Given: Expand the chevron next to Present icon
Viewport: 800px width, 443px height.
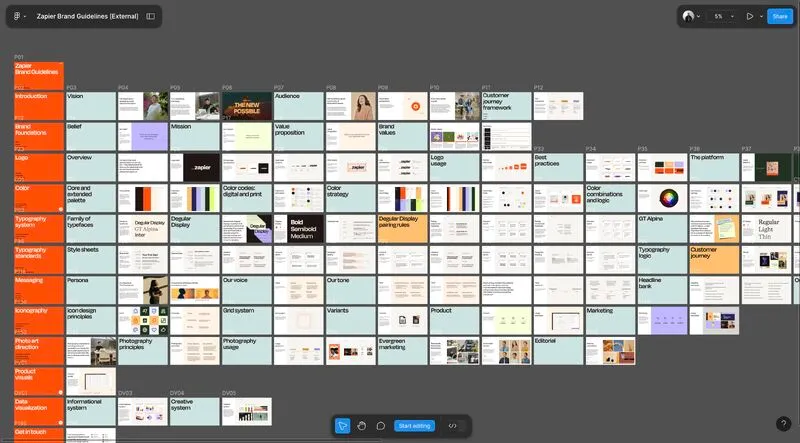Looking at the screenshot, I should [761, 16].
